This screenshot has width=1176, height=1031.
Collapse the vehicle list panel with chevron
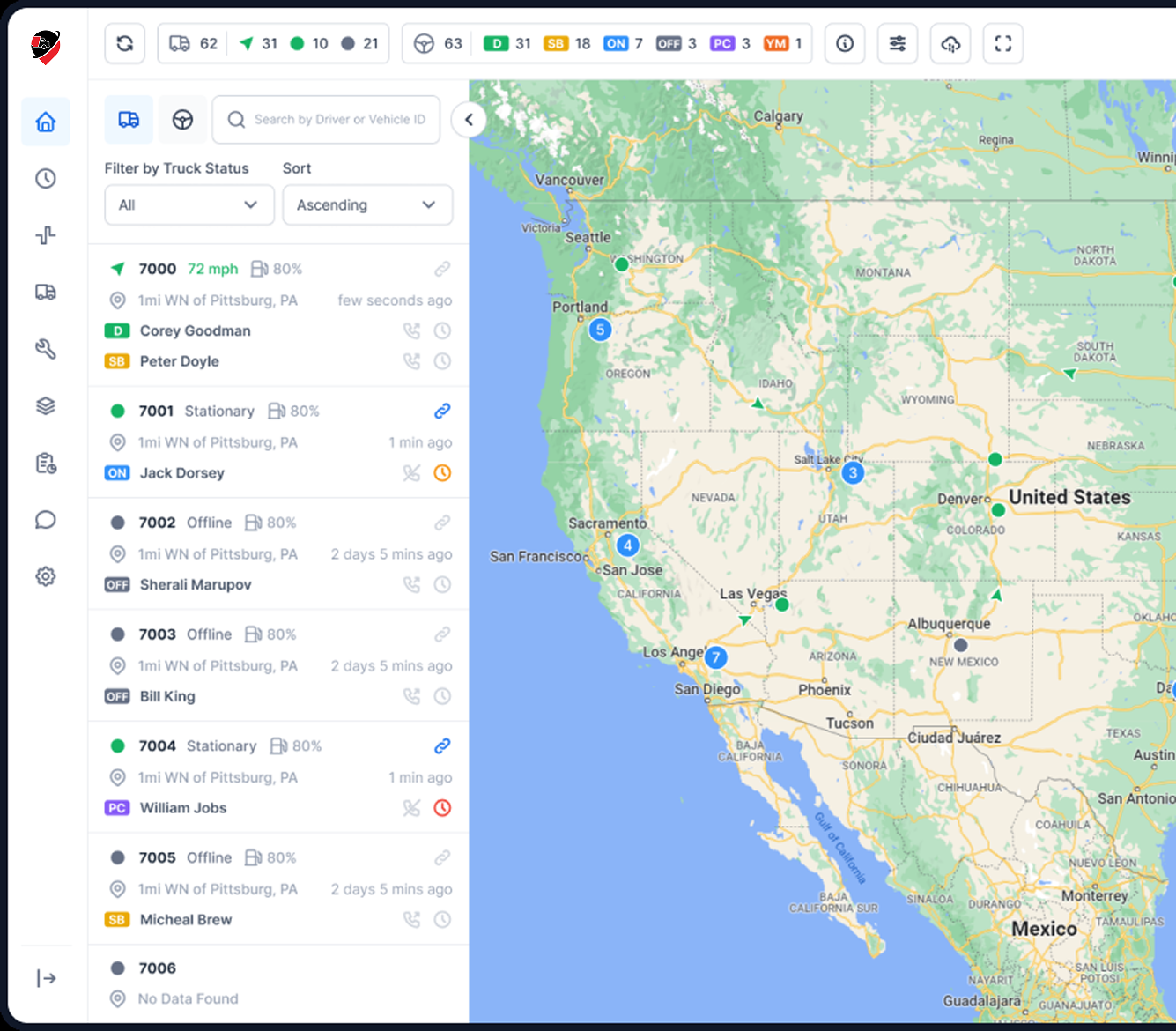[x=469, y=120]
